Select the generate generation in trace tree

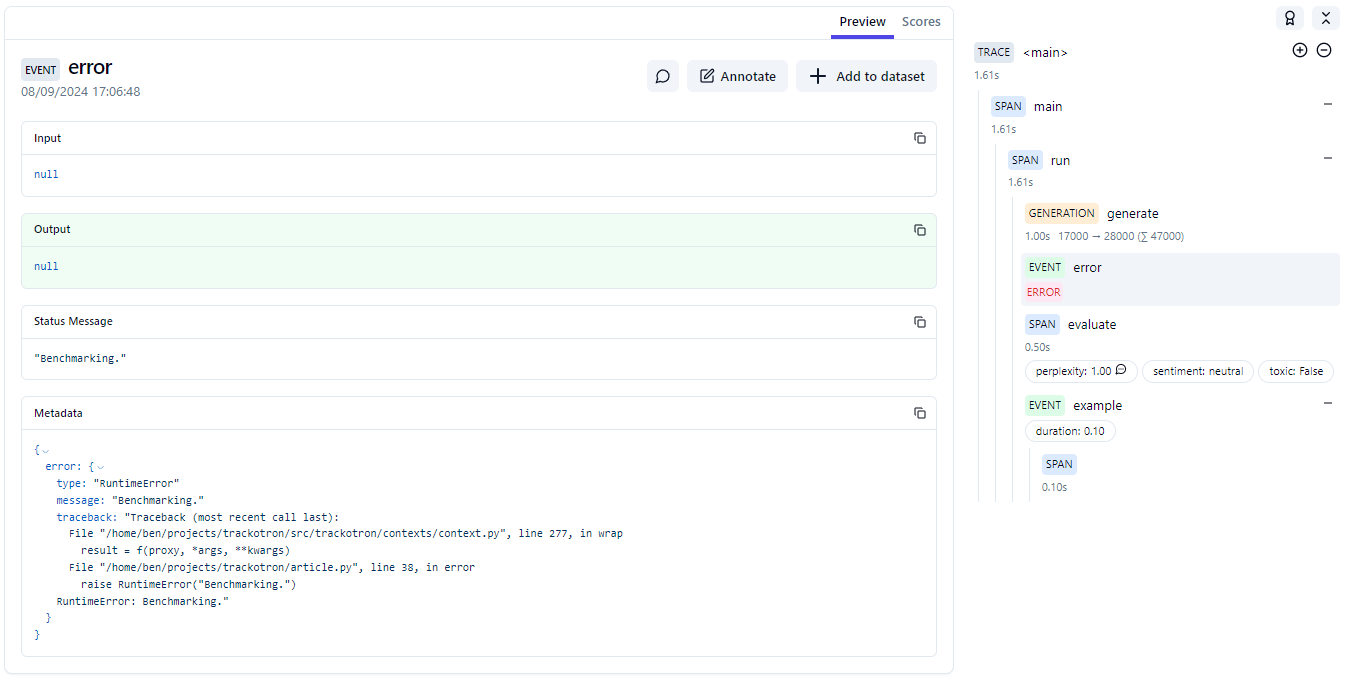coord(1132,213)
